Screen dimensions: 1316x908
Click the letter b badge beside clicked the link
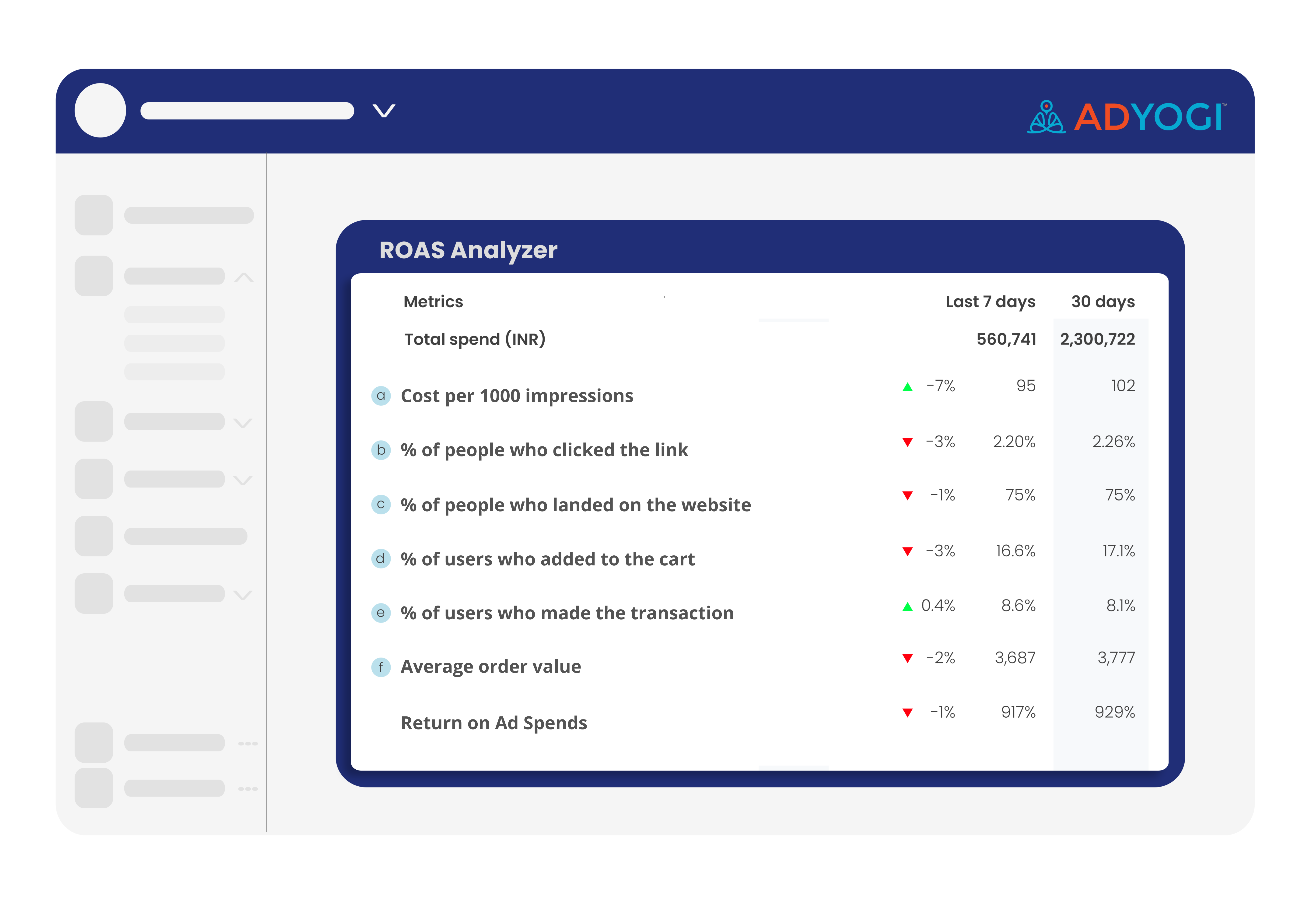[x=381, y=450]
